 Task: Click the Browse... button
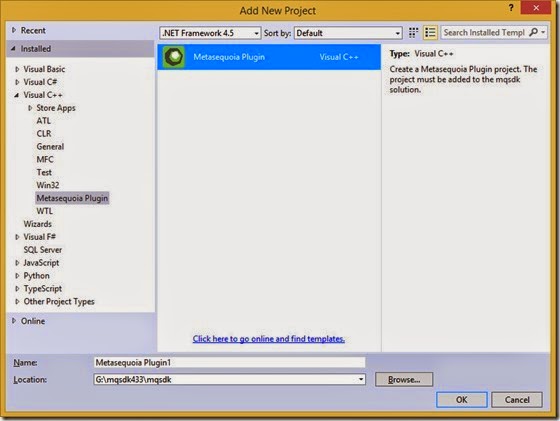click(404, 379)
